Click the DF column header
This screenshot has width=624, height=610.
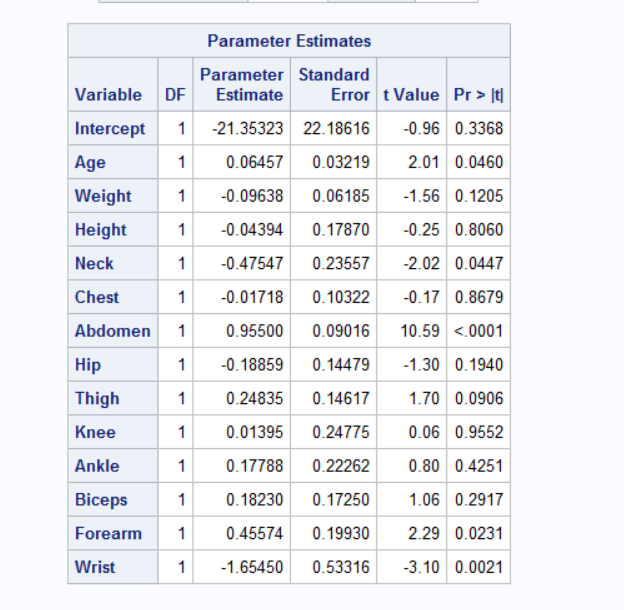tap(174, 95)
